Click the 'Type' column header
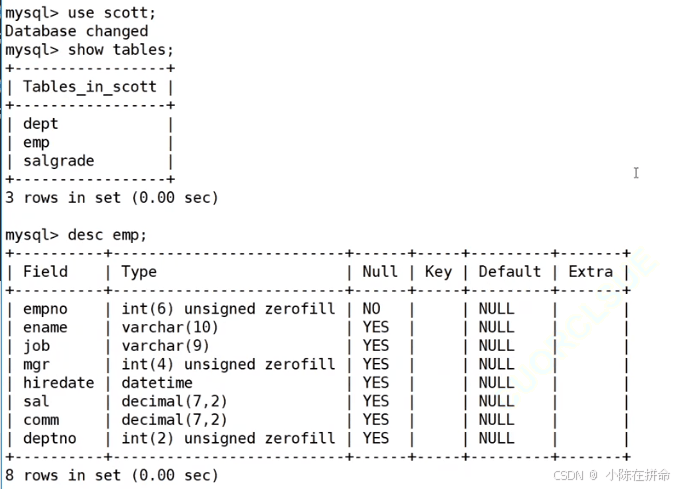Viewport: 690px width, 489px height. 139,272
